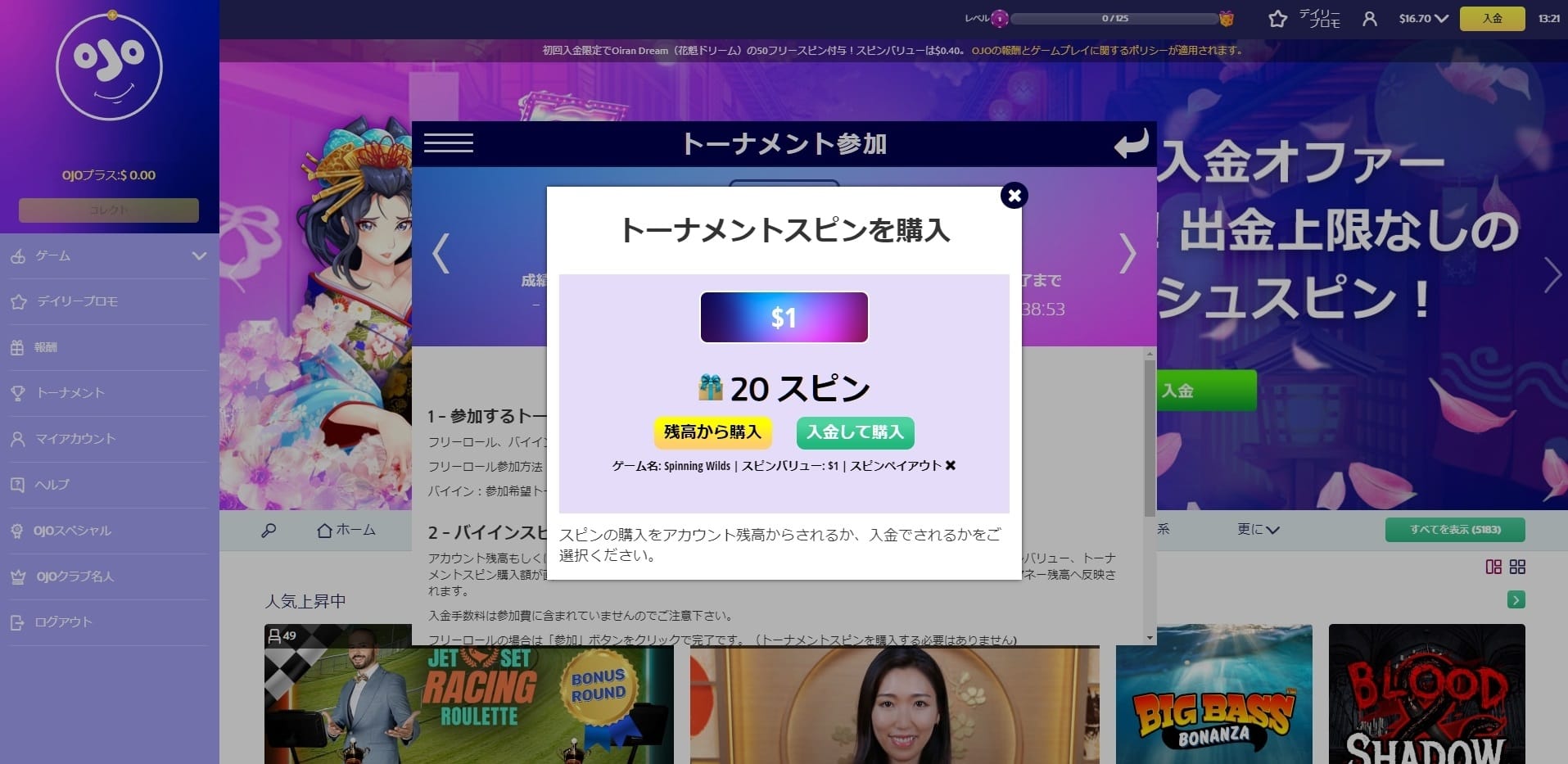Switch to the ホーム tab
This screenshot has height=764, width=1568.
coord(347,530)
